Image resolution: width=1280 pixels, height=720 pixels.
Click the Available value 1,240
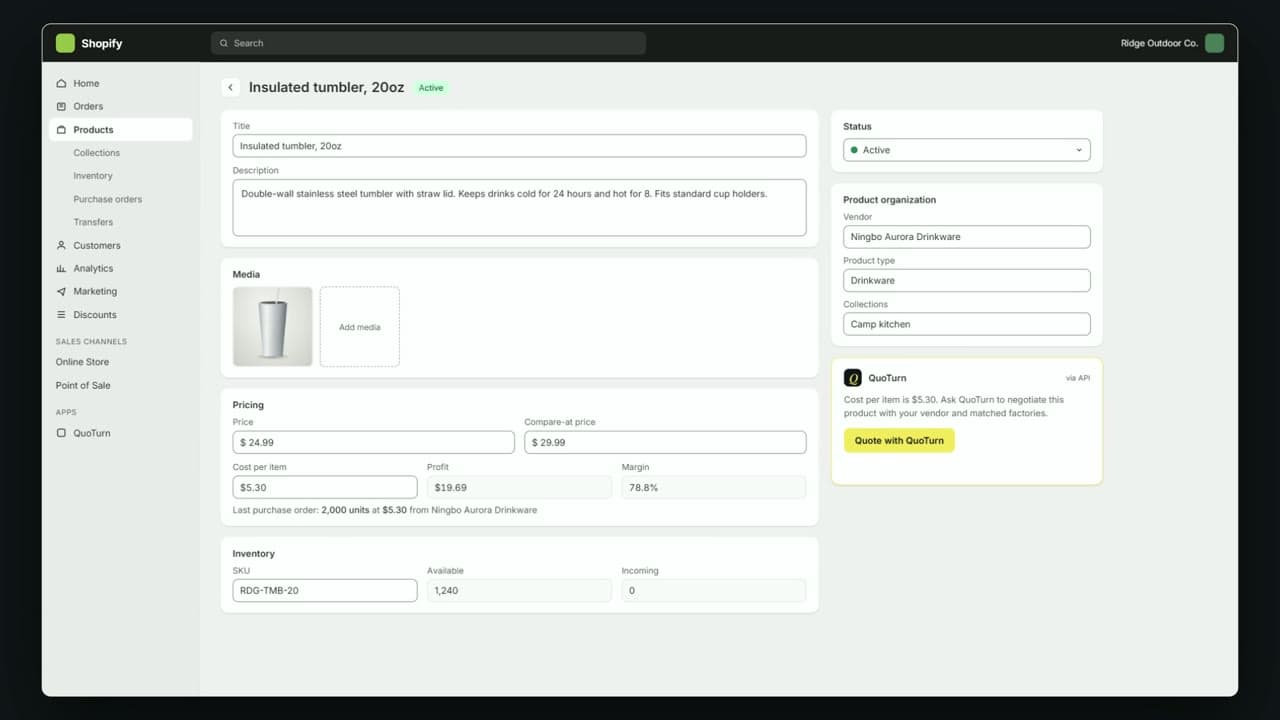[519, 591]
